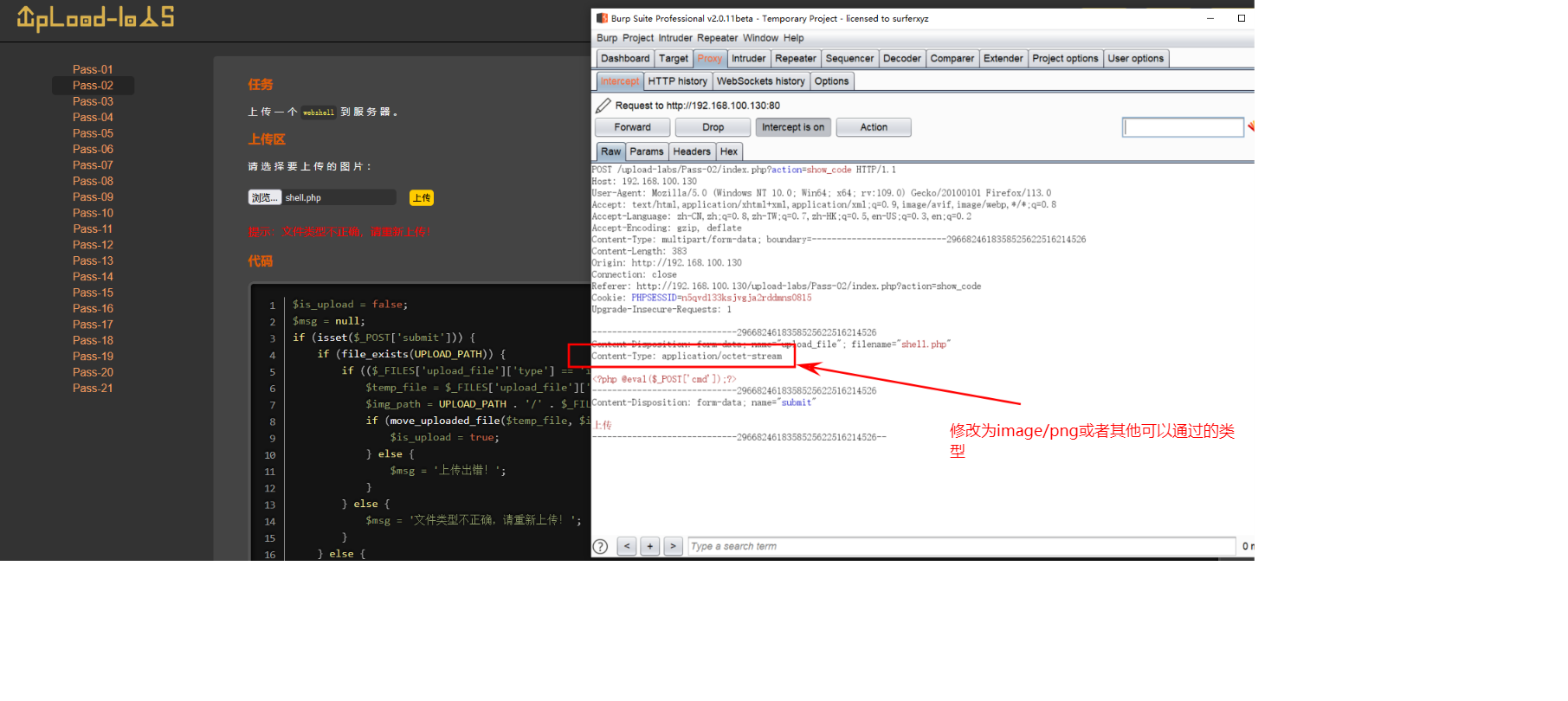Switch to the Extender tab

tap(1003, 59)
